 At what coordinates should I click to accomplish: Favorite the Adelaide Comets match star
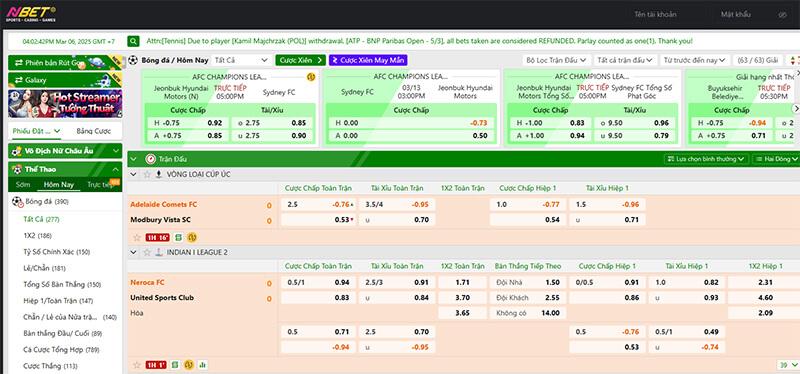pos(136,237)
